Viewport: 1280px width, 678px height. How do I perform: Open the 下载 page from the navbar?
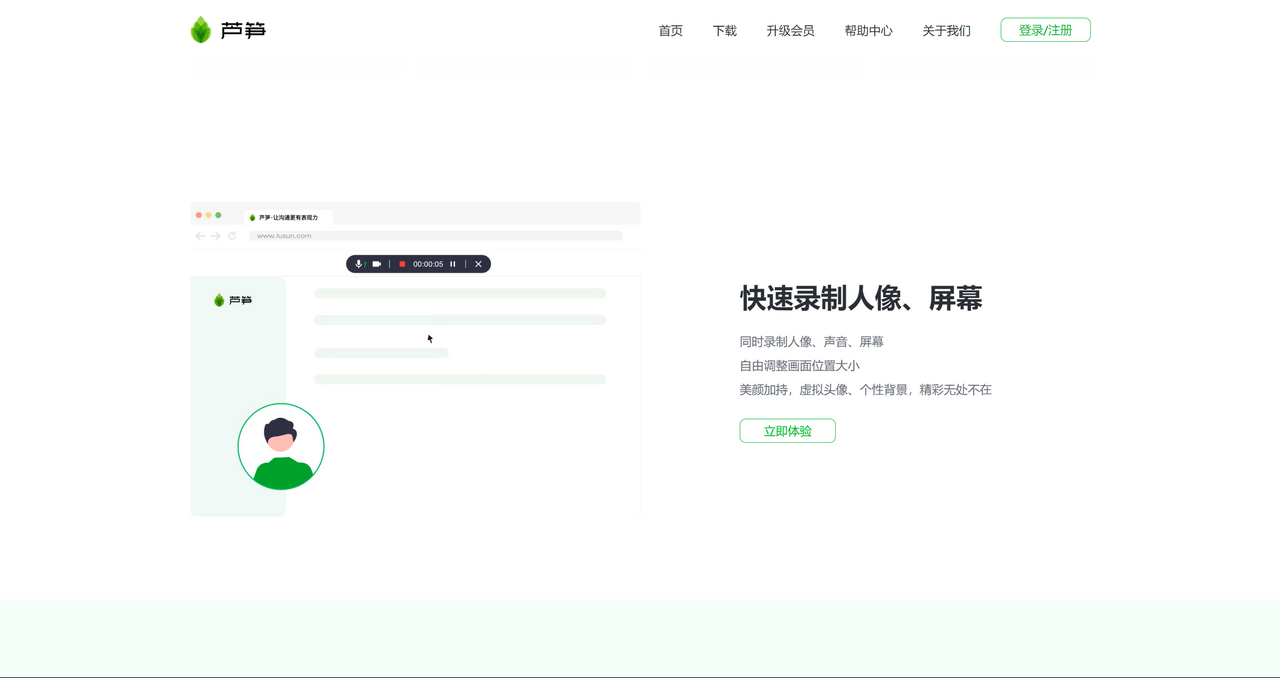(724, 31)
